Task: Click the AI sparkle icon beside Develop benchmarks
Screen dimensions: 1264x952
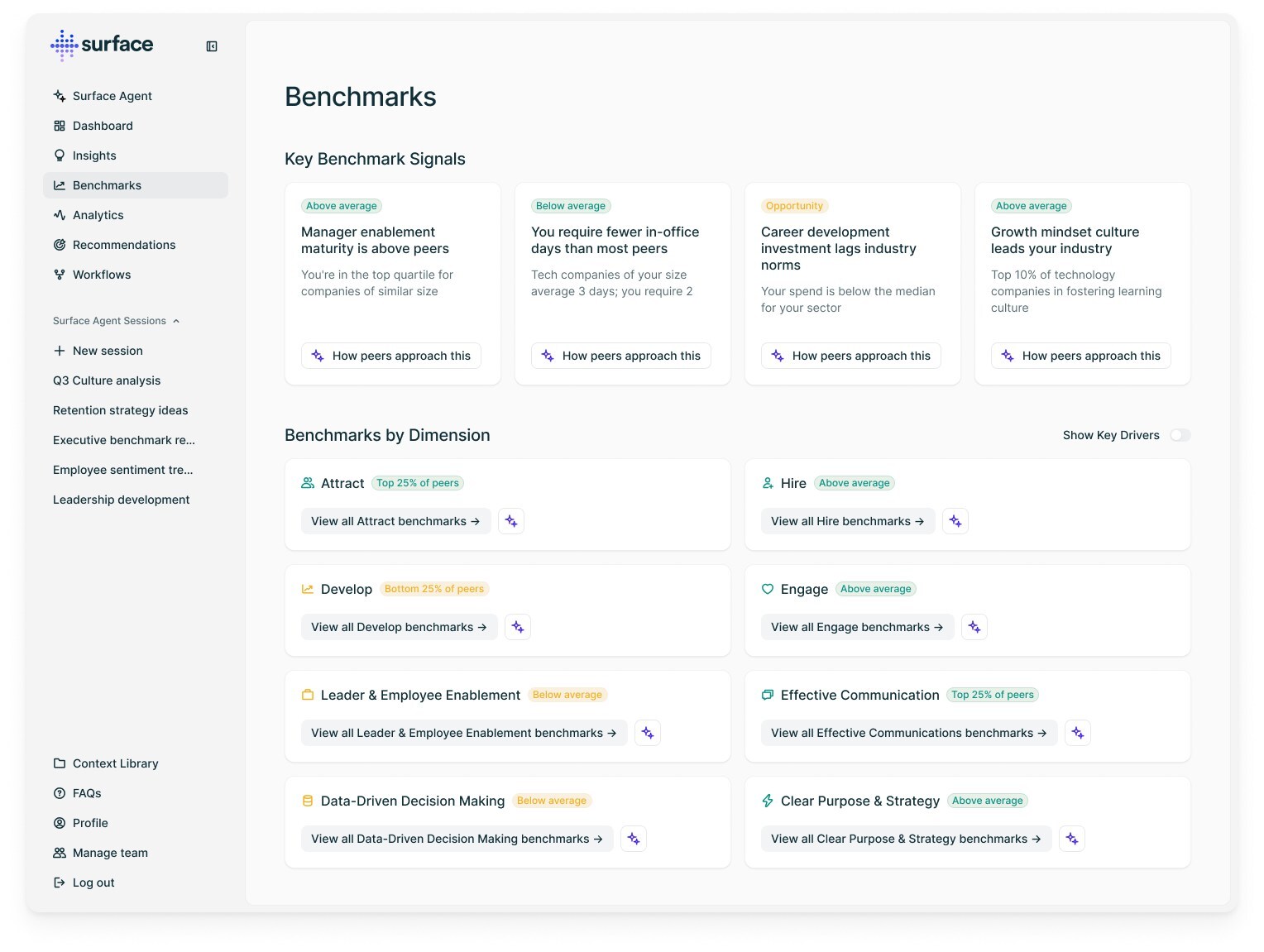Action: tap(518, 627)
